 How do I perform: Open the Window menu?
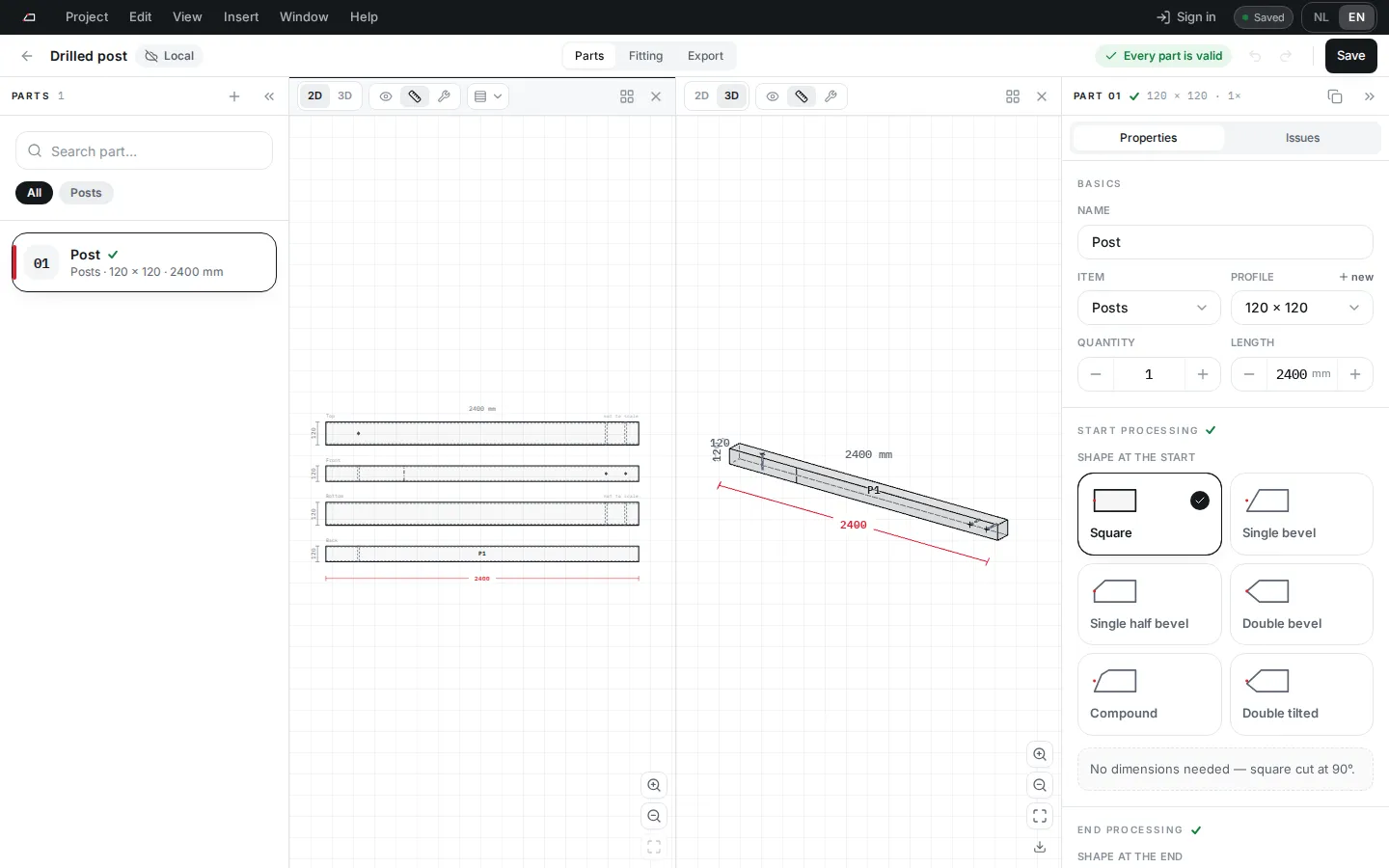[x=304, y=17]
